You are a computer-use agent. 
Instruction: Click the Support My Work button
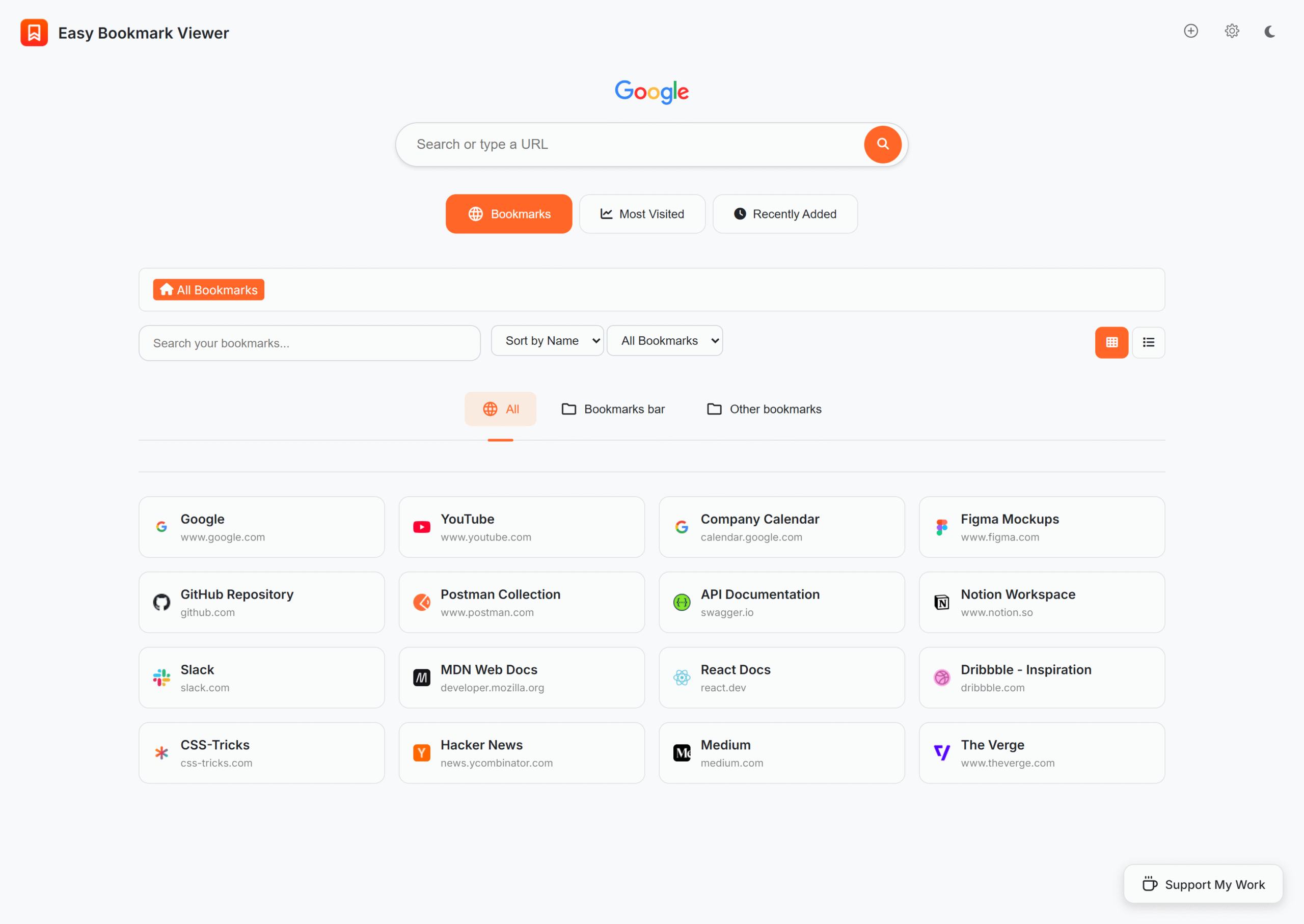pyautogui.click(x=1203, y=884)
